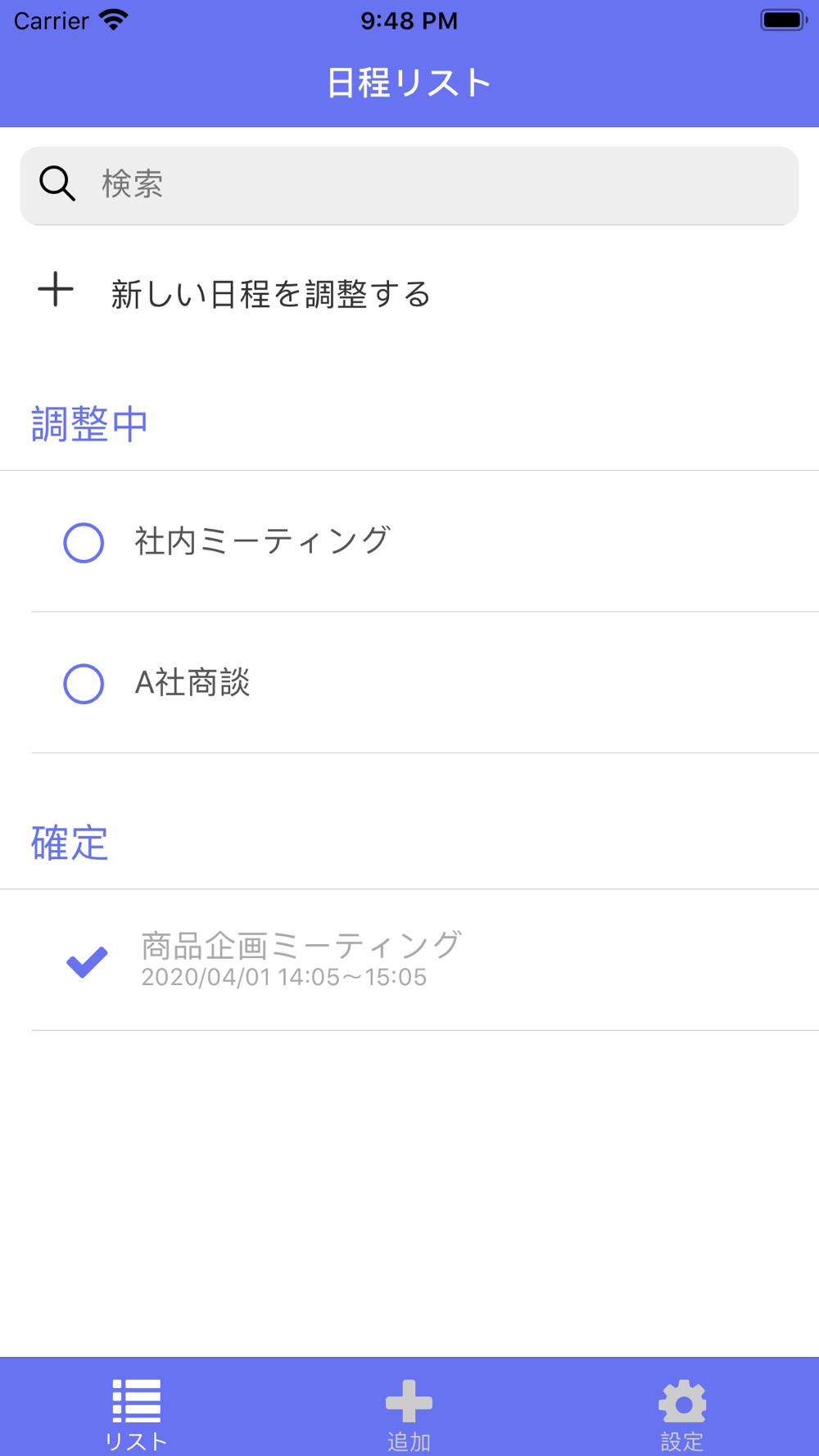Click the Wi-Fi status icon

(114, 20)
